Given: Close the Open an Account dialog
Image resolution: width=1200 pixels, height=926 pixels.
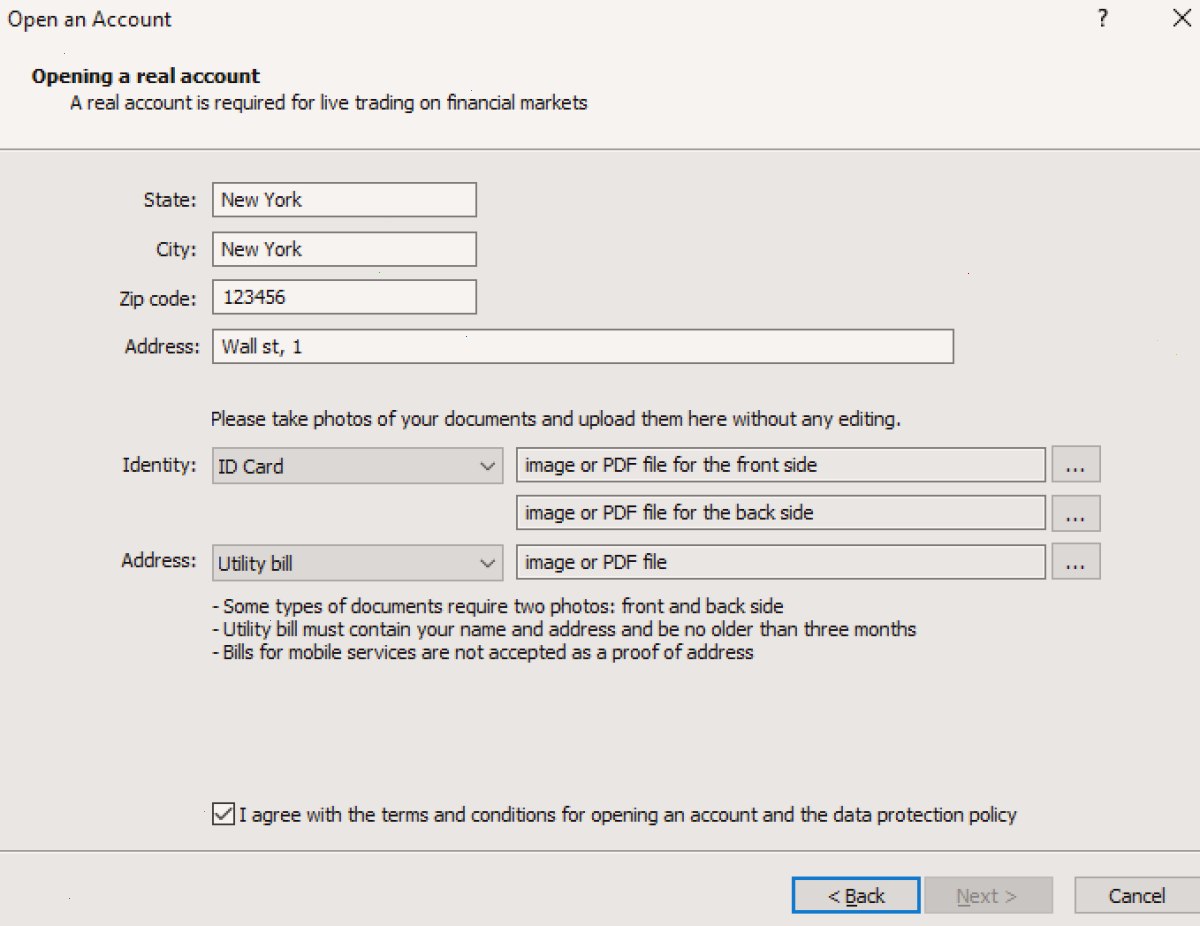Looking at the screenshot, I should click(1181, 18).
